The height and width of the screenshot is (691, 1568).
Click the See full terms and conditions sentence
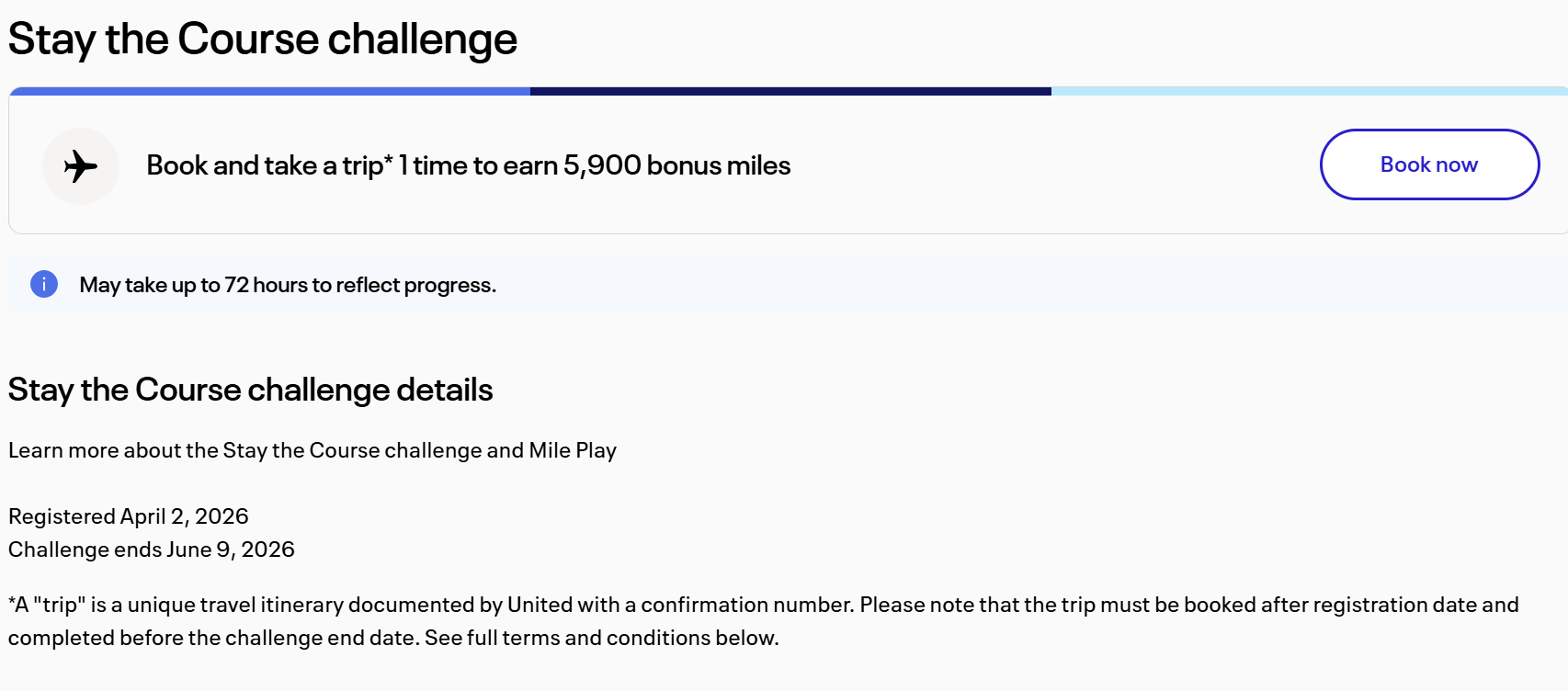click(602, 638)
